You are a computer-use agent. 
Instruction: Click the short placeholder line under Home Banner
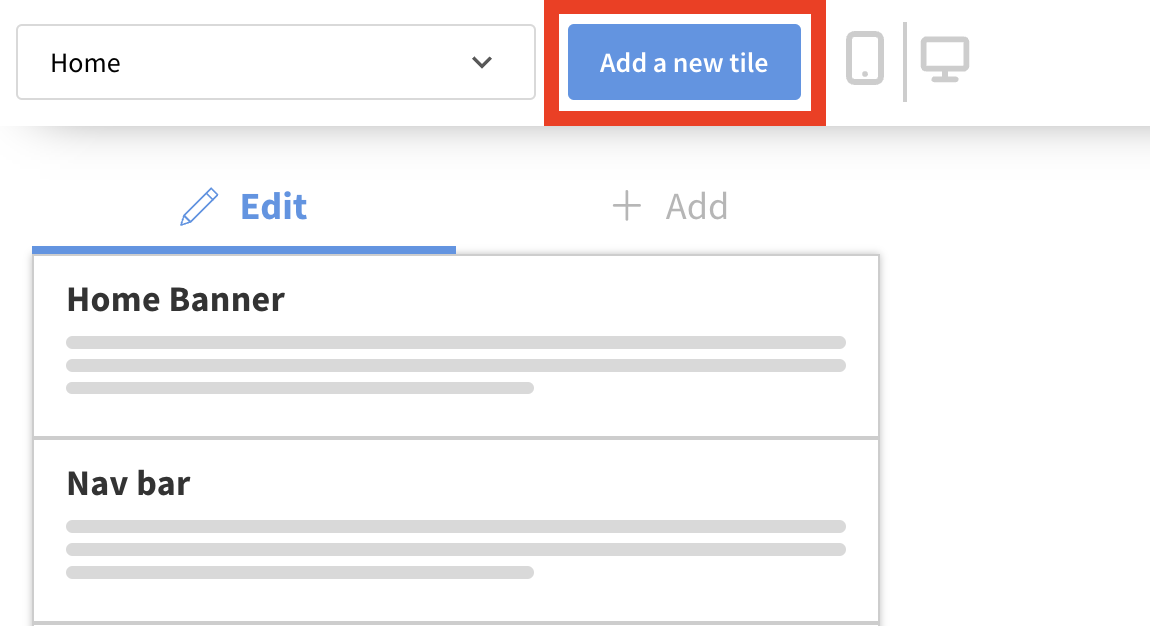pyautogui.click(x=300, y=388)
